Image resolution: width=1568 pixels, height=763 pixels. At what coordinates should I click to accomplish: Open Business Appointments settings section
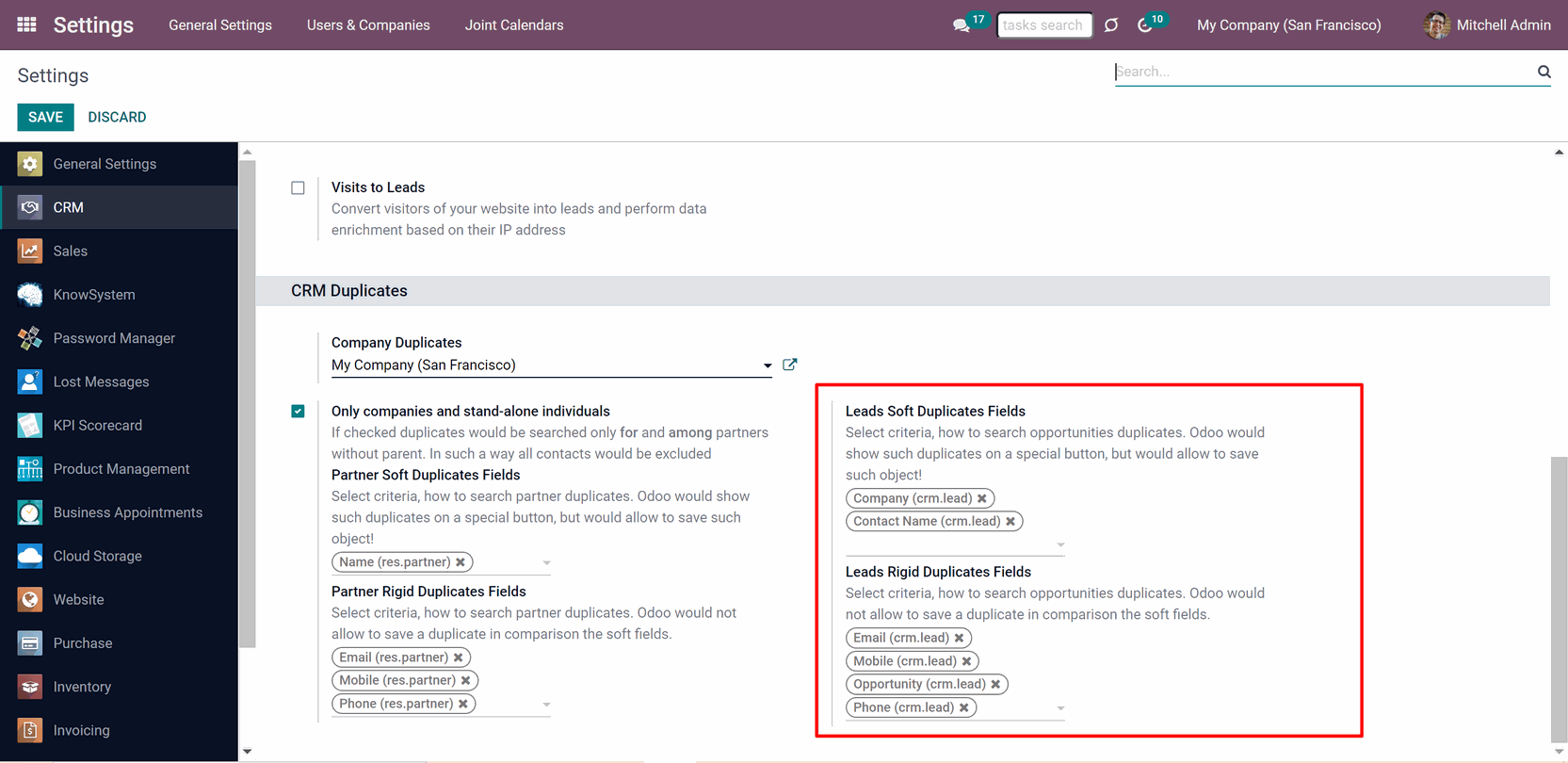119,512
